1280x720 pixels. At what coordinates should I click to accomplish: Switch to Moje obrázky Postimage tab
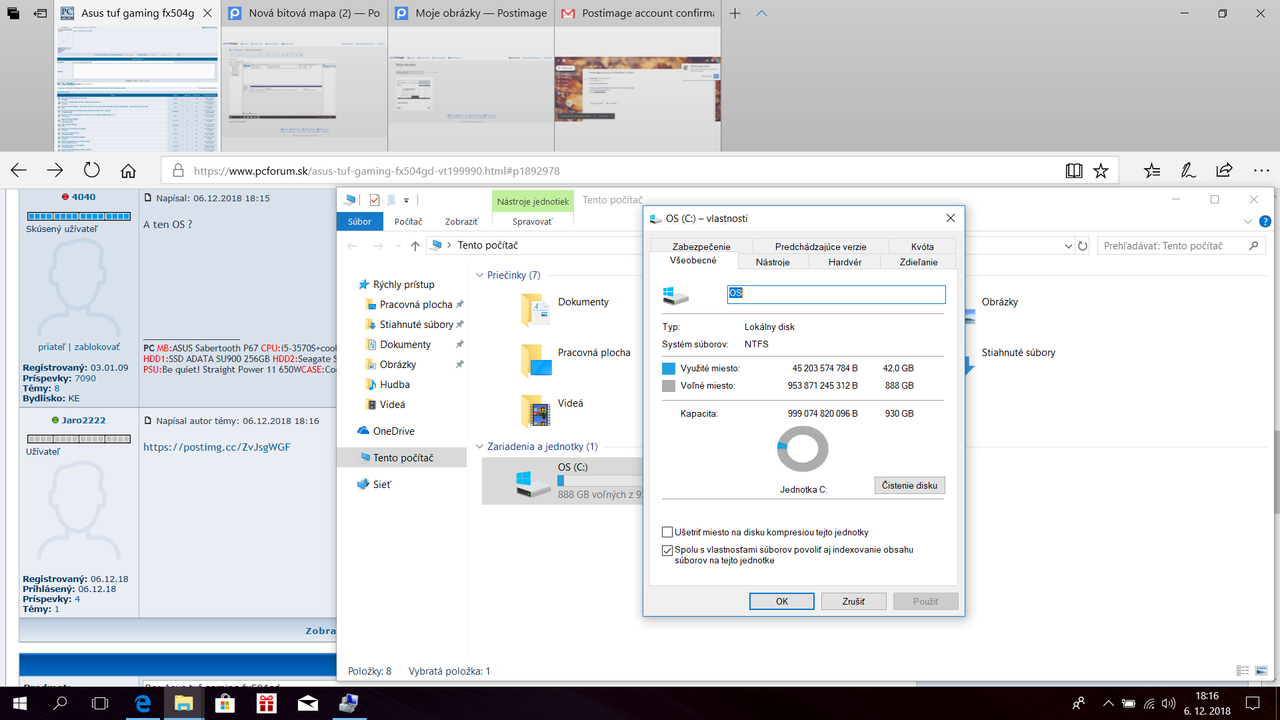click(x=472, y=14)
